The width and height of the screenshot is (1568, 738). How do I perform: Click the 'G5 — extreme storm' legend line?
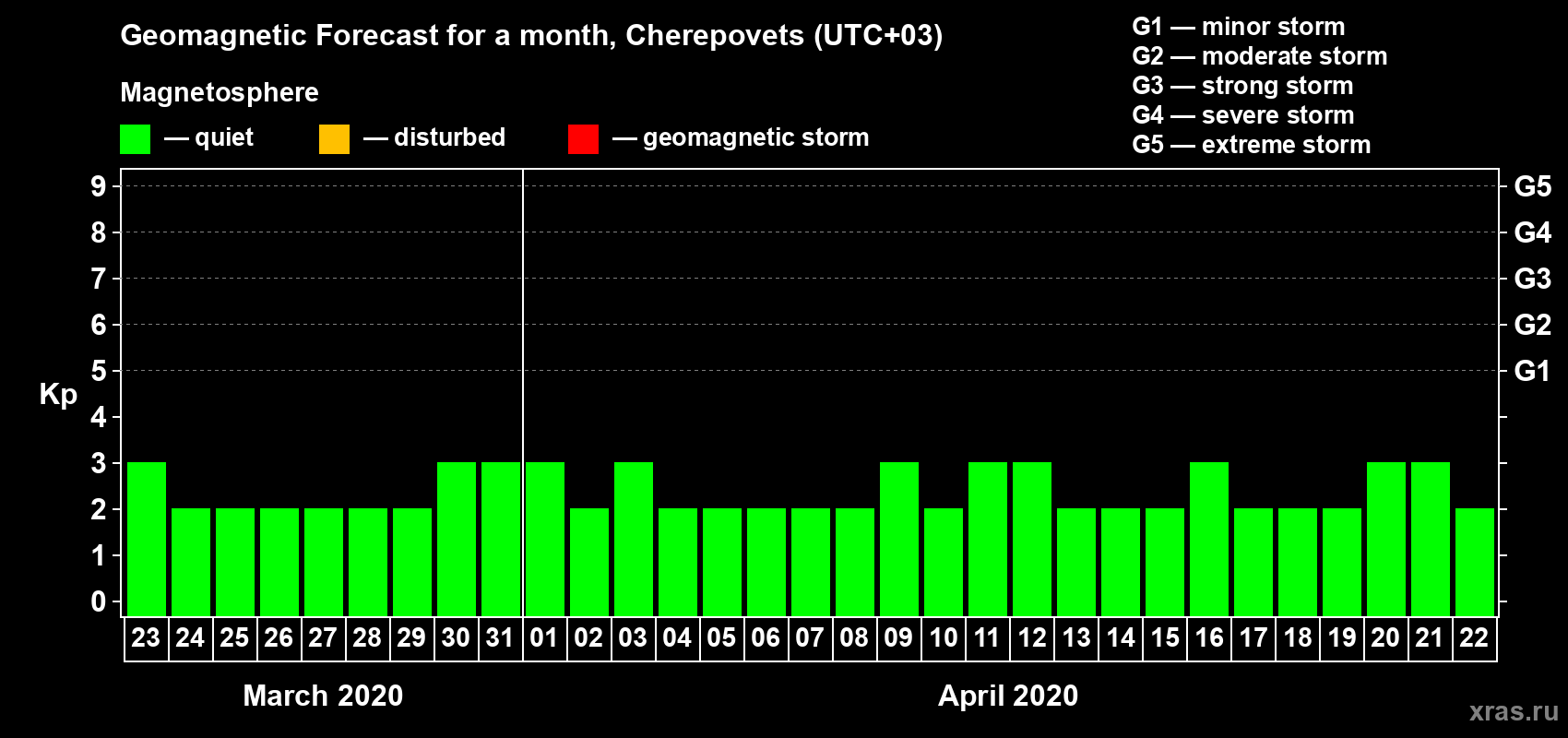1252,145
